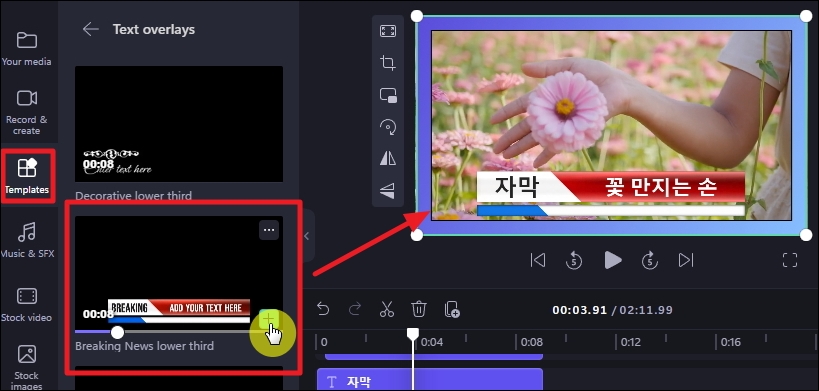This screenshot has height=391, width=819.
Task: Click the top-right resize handle of preview
Action: [x=806, y=16]
